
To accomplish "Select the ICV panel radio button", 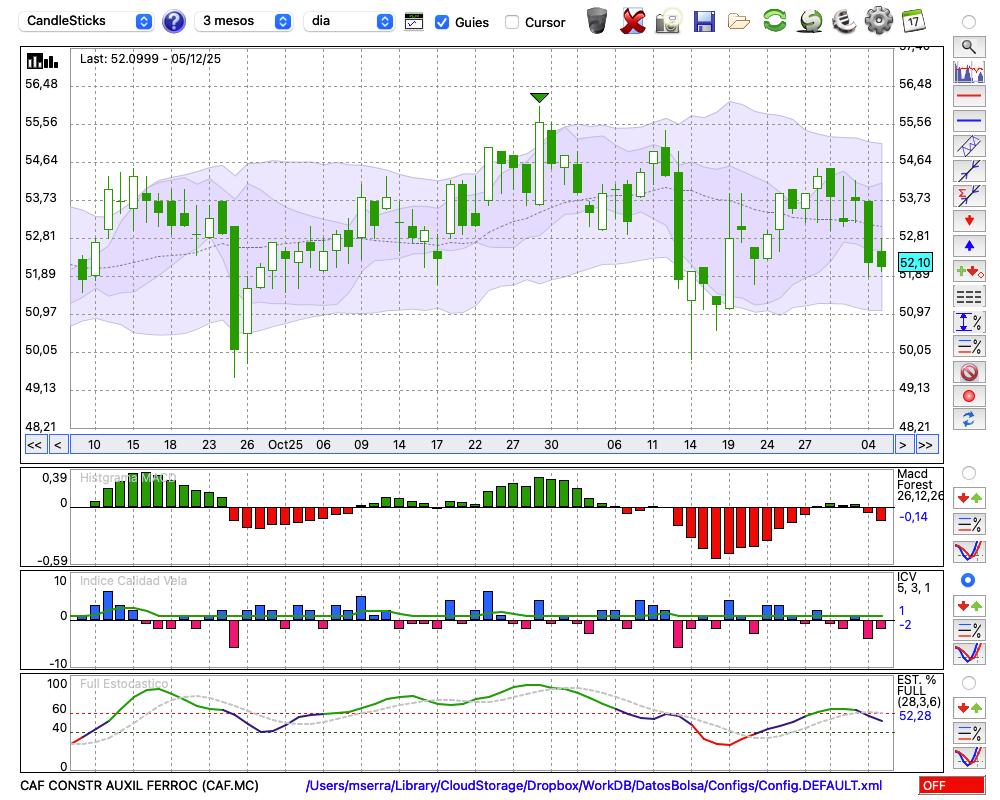I will coord(969,580).
